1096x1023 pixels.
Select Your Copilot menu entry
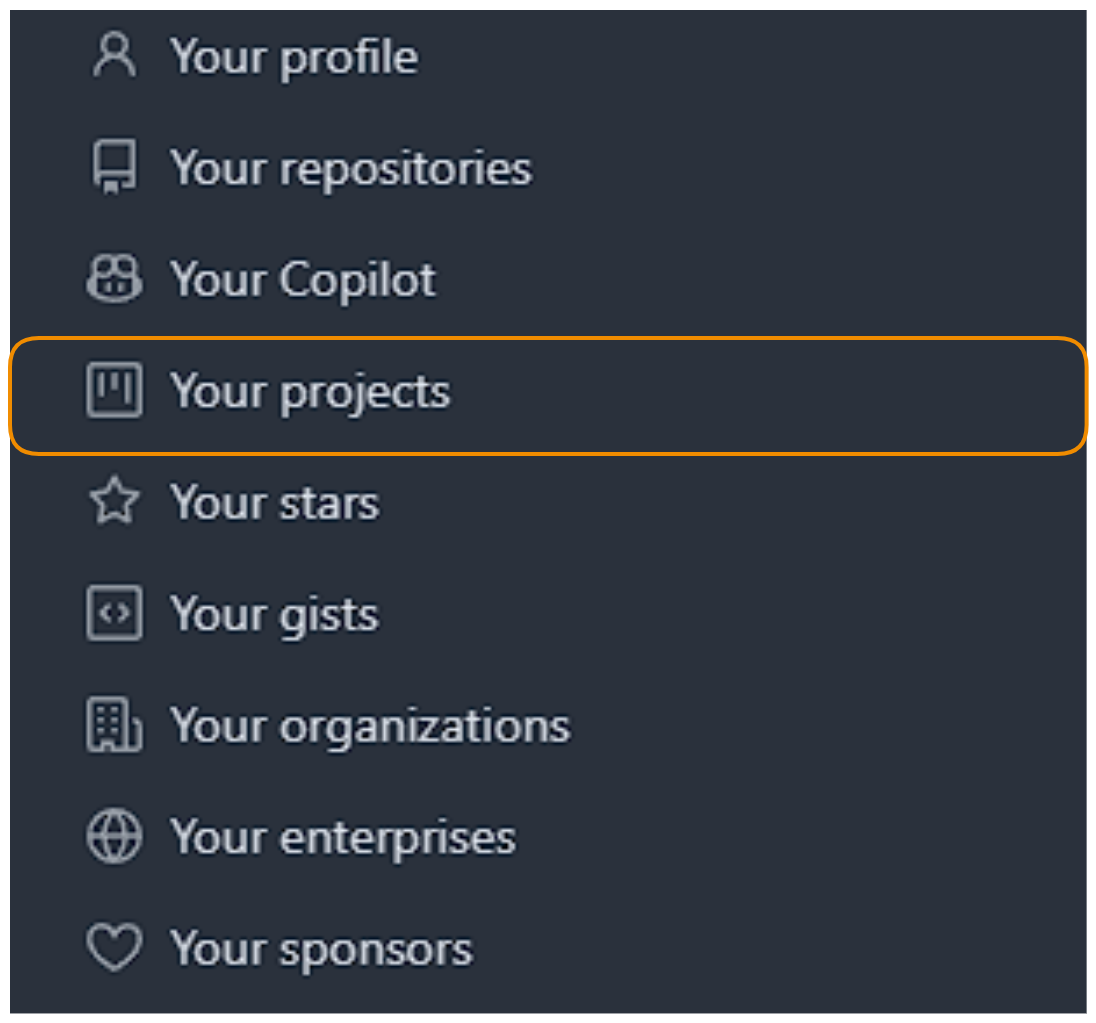(303, 280)
